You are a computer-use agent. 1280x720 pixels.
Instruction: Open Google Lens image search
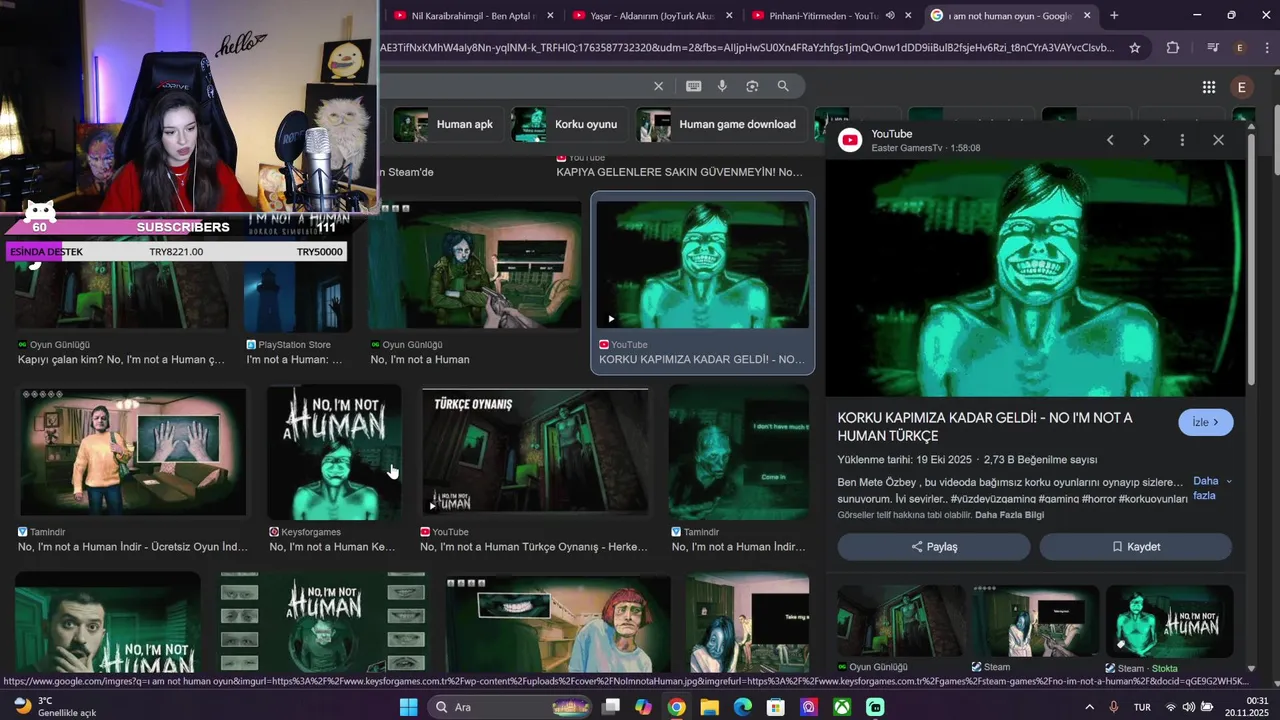(x=752, y=86)
